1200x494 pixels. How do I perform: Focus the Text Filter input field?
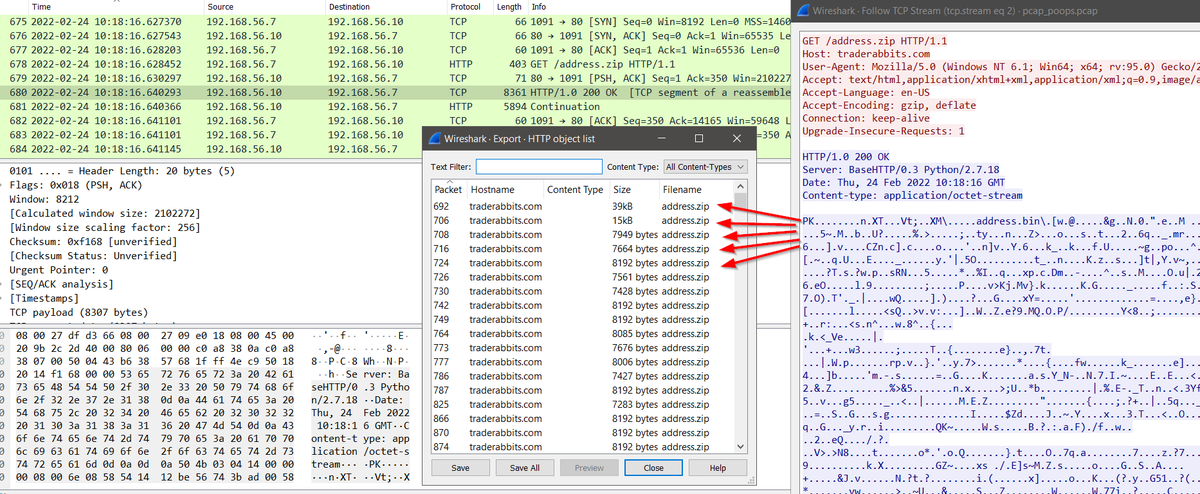point(539,167)
